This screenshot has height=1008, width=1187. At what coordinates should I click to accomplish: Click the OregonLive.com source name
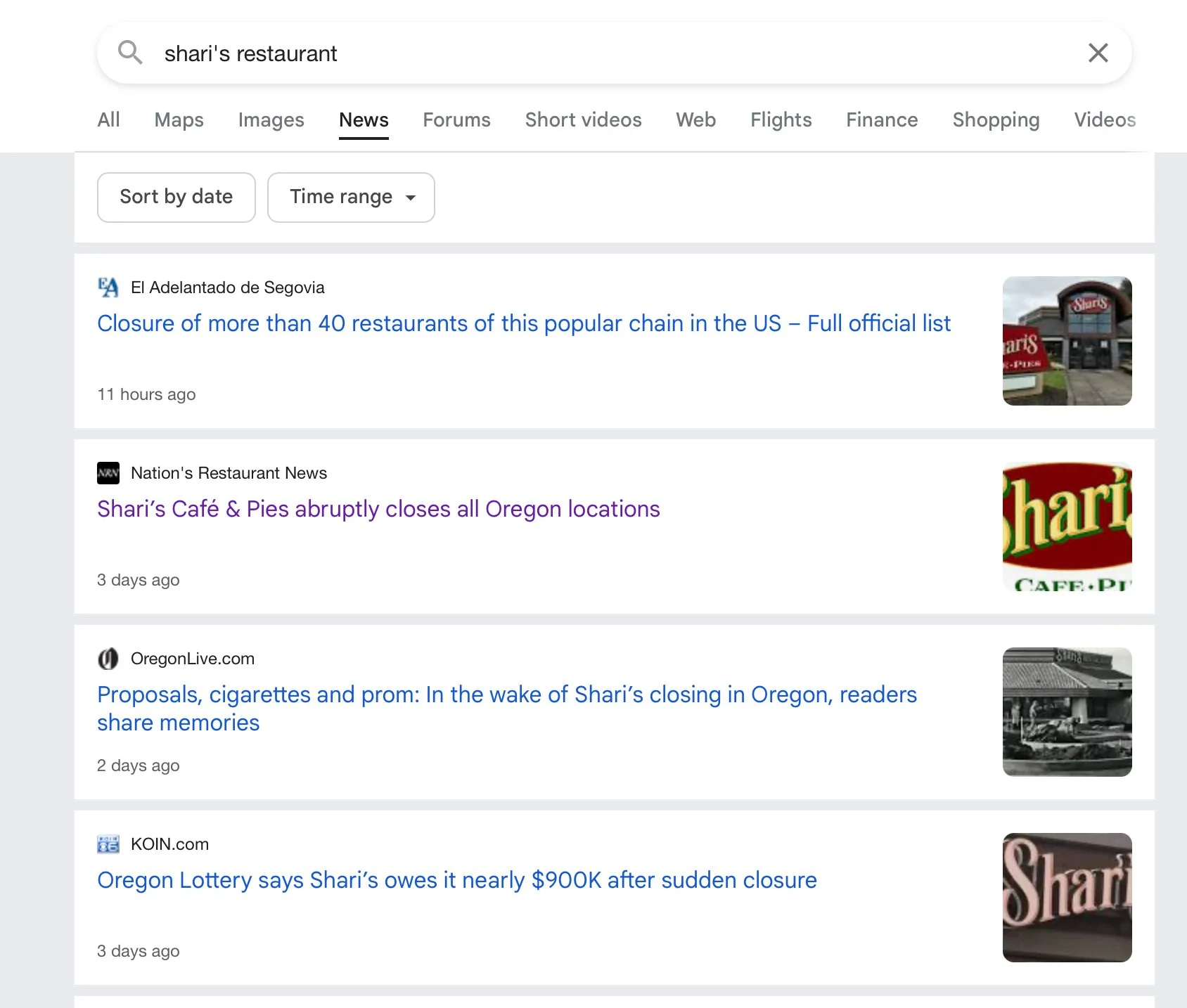click(193, 659)
